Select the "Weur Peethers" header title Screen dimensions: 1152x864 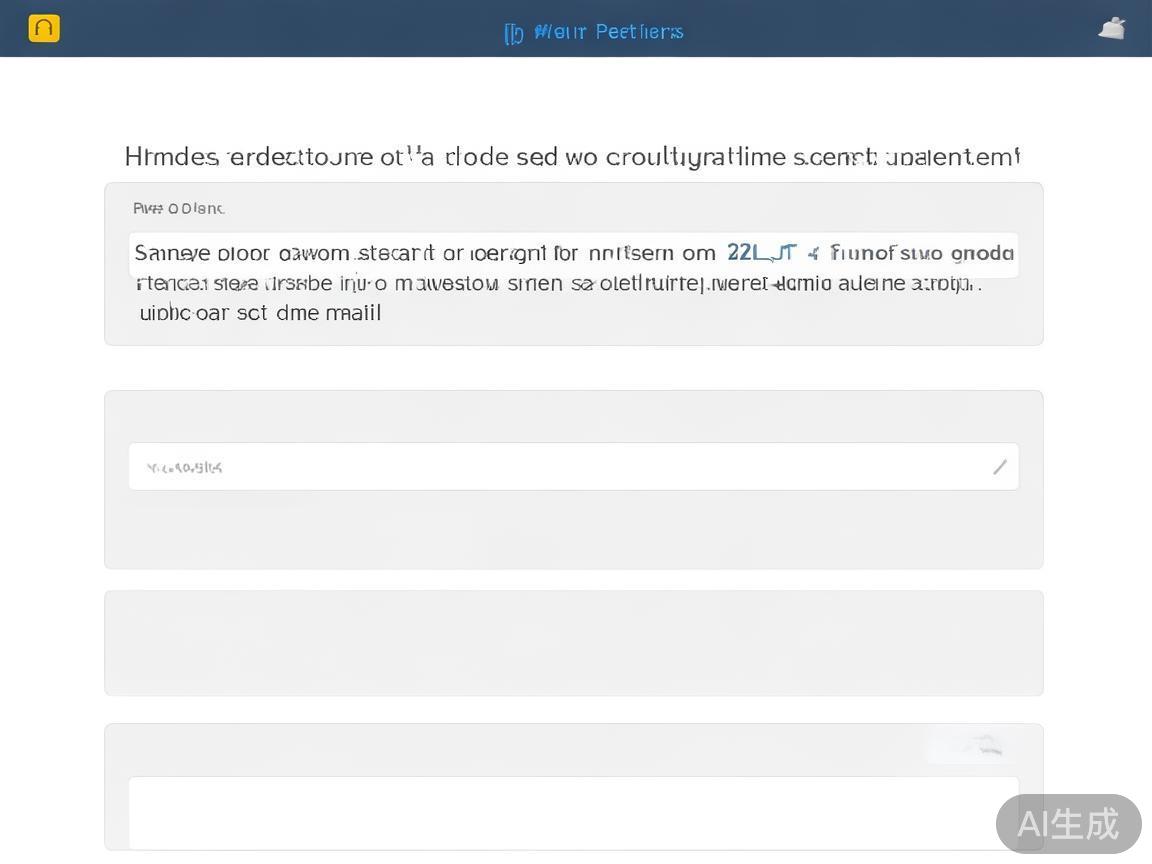(x=608, y=32)
